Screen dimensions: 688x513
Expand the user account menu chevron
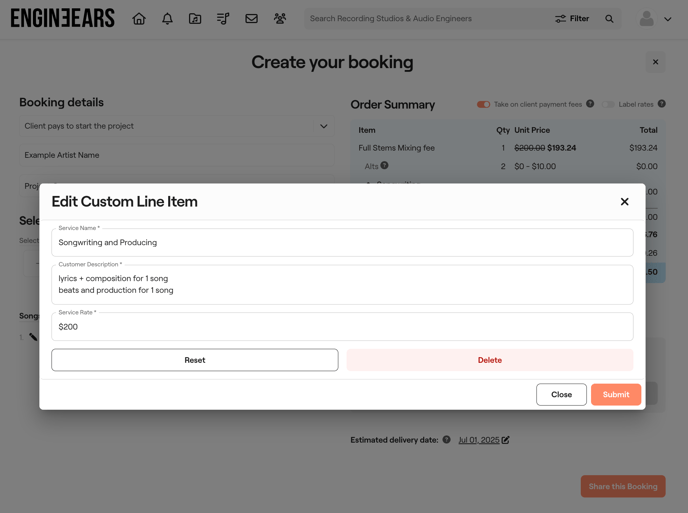tap(668, 19)
